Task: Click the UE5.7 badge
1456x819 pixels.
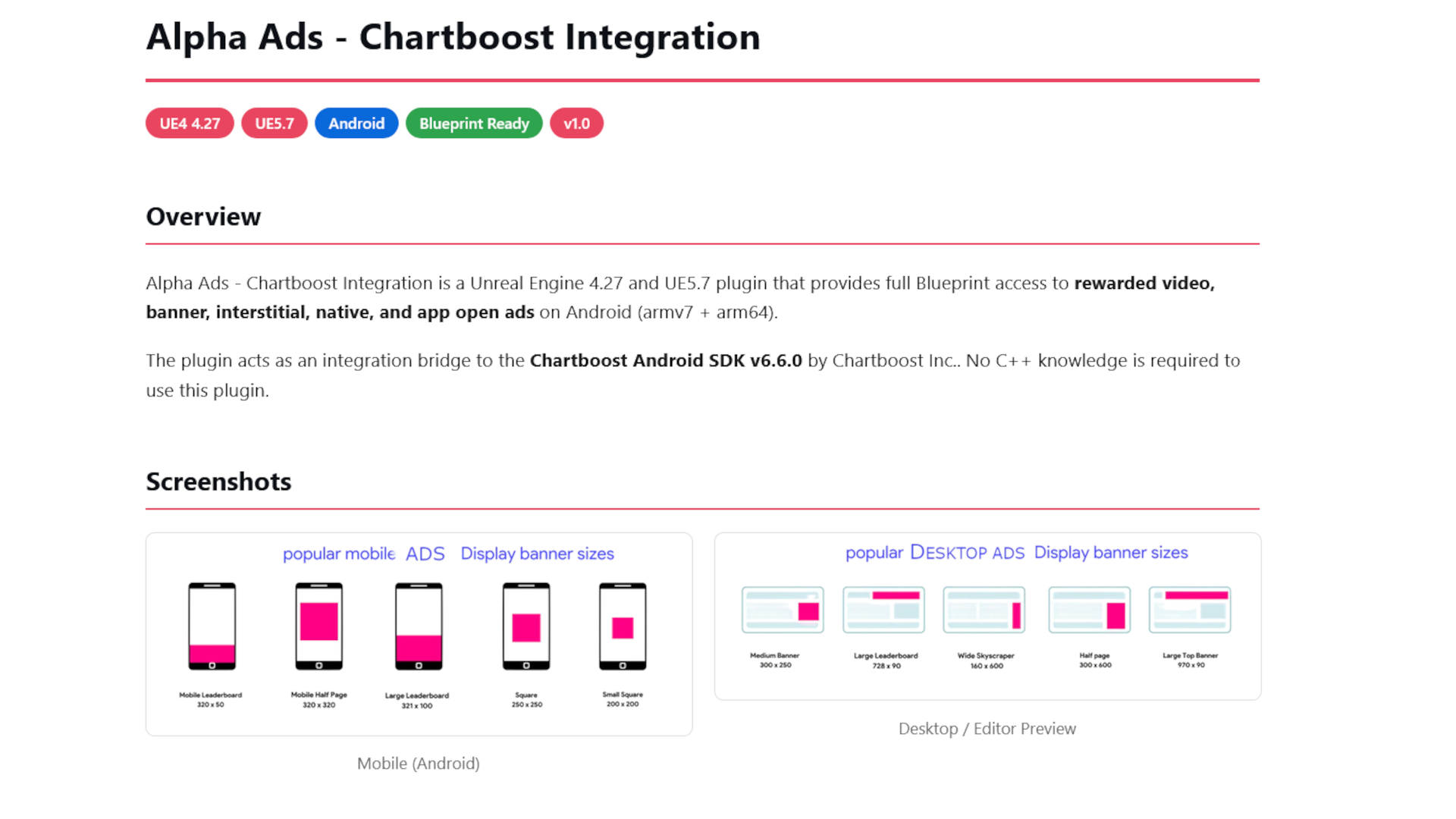Action: pos(274,124)
